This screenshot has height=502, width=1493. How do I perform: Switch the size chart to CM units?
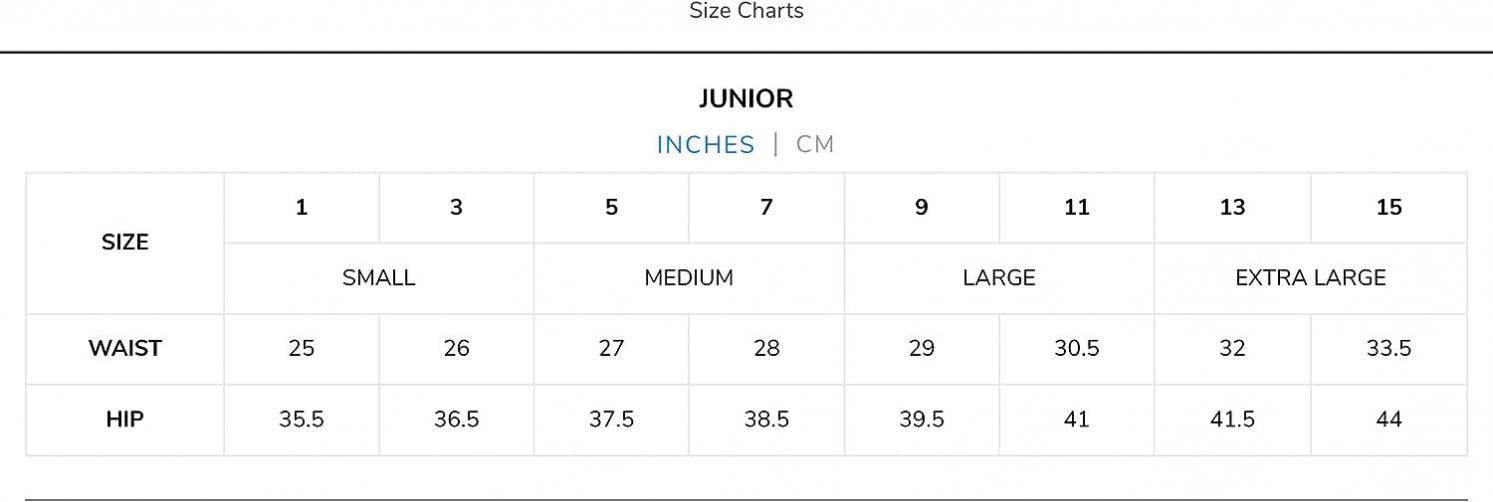click(815, 144)
